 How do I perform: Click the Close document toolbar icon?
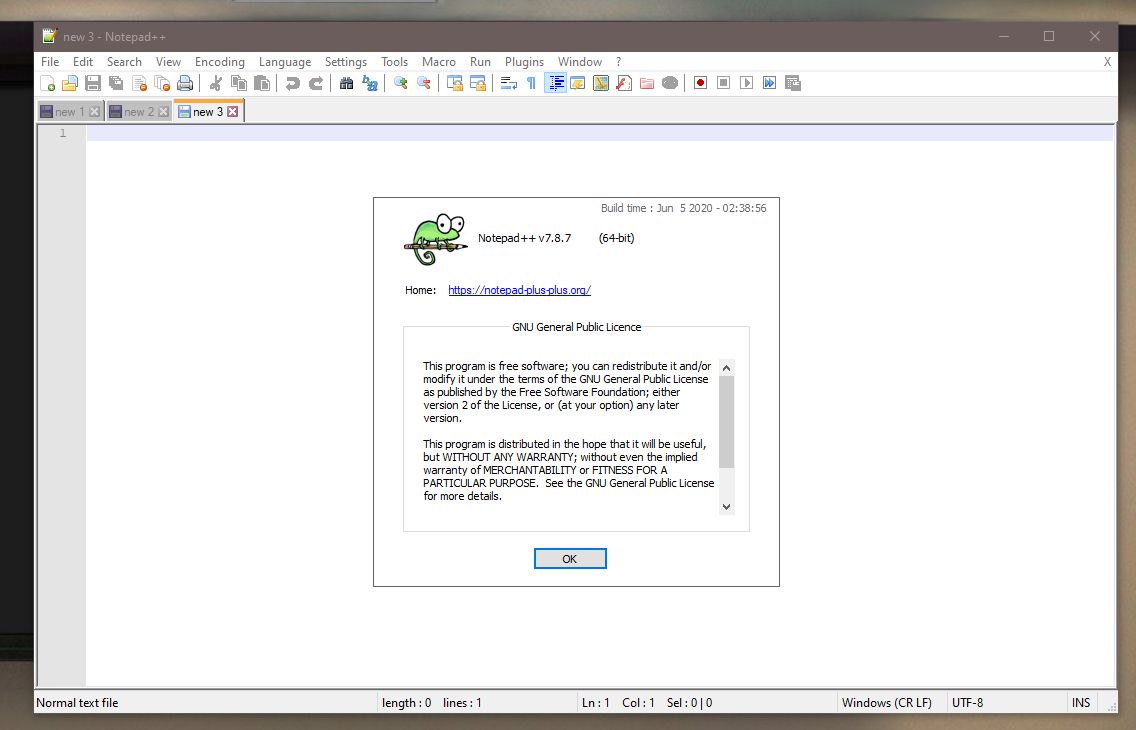coord(139,83)
